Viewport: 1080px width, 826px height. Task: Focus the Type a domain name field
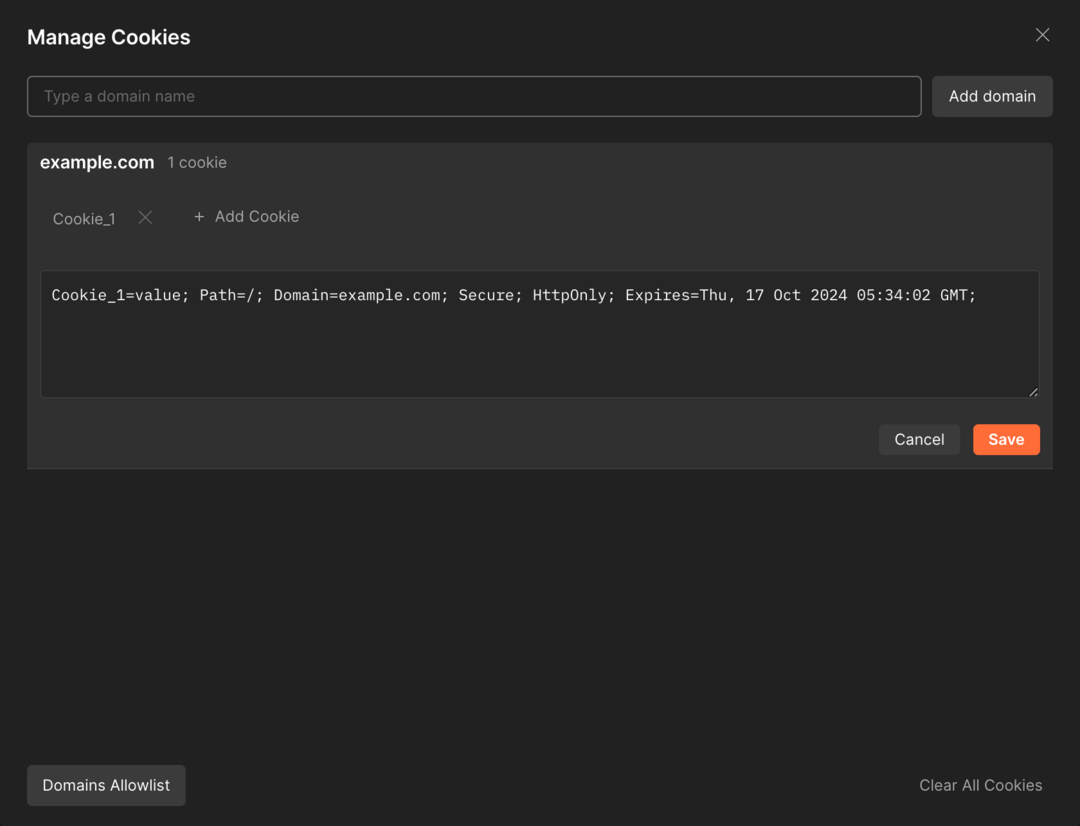point(474,96)
